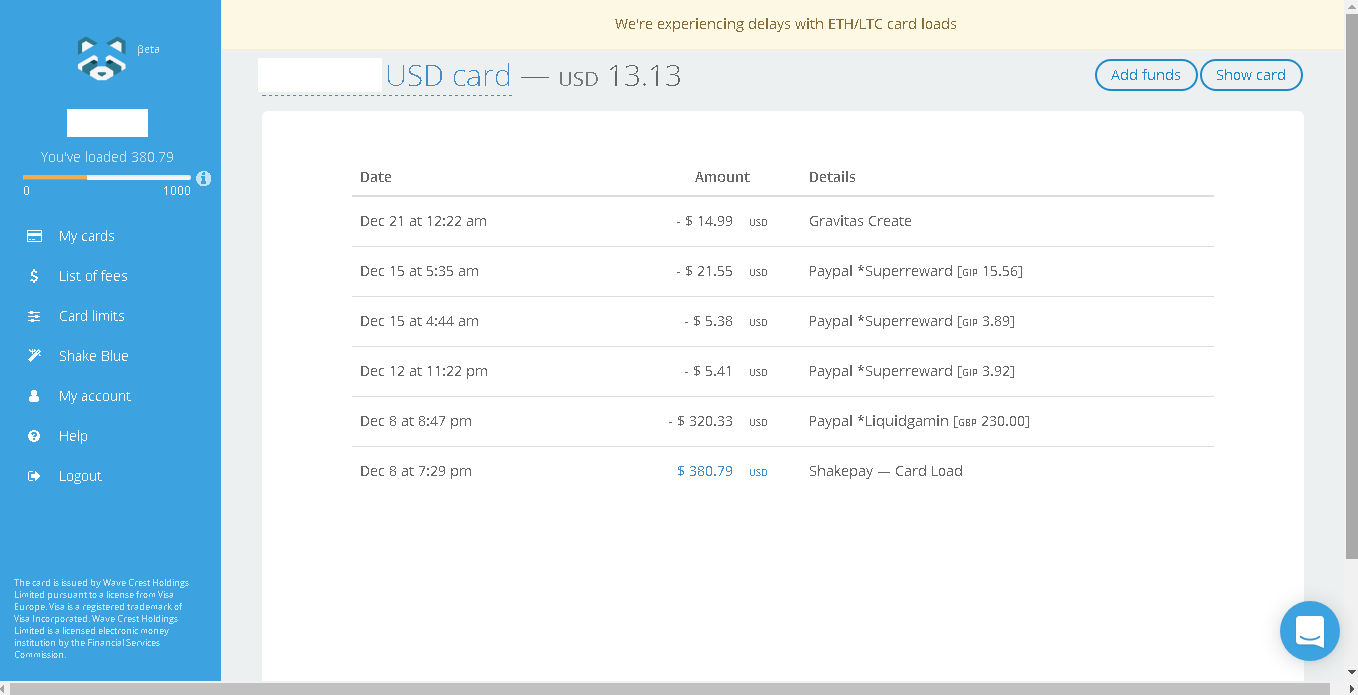Click the Logout arrow icon
Screen dimensions: 1358x695
[34, 476]
